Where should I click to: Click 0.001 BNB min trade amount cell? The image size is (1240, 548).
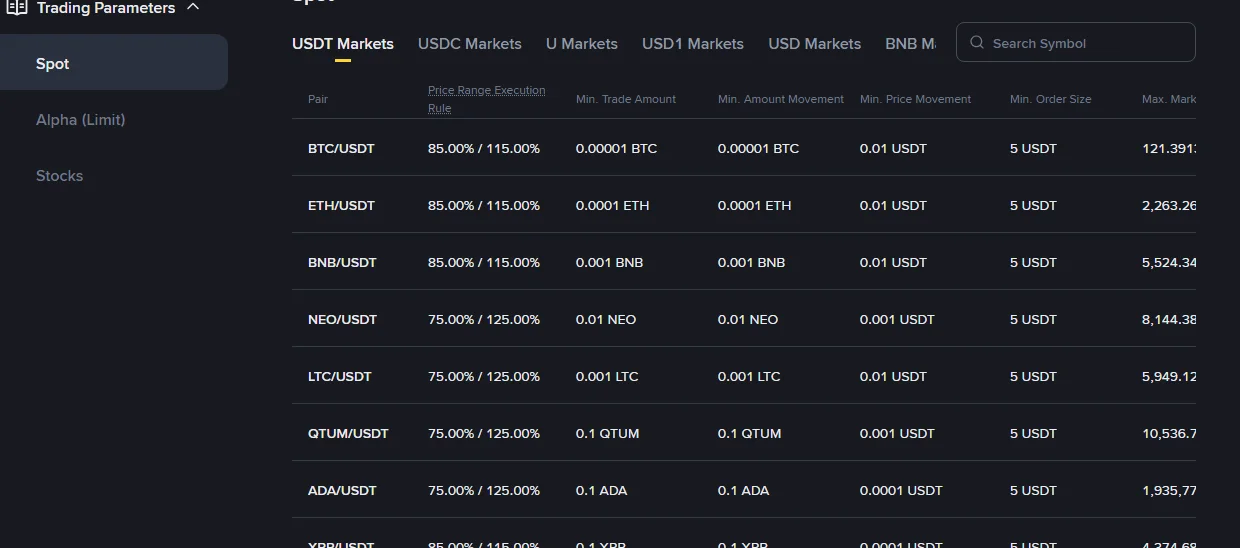pyautogui.click(x=609, y=262)
